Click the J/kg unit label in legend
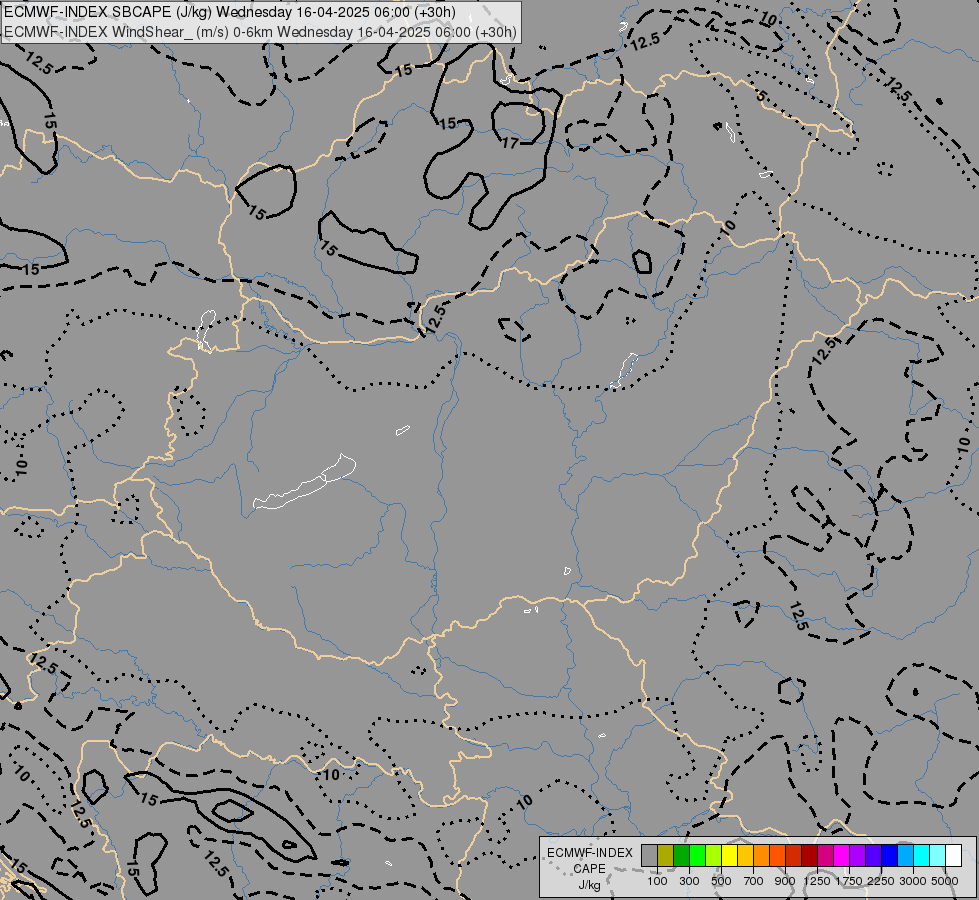 coord(589,885)
